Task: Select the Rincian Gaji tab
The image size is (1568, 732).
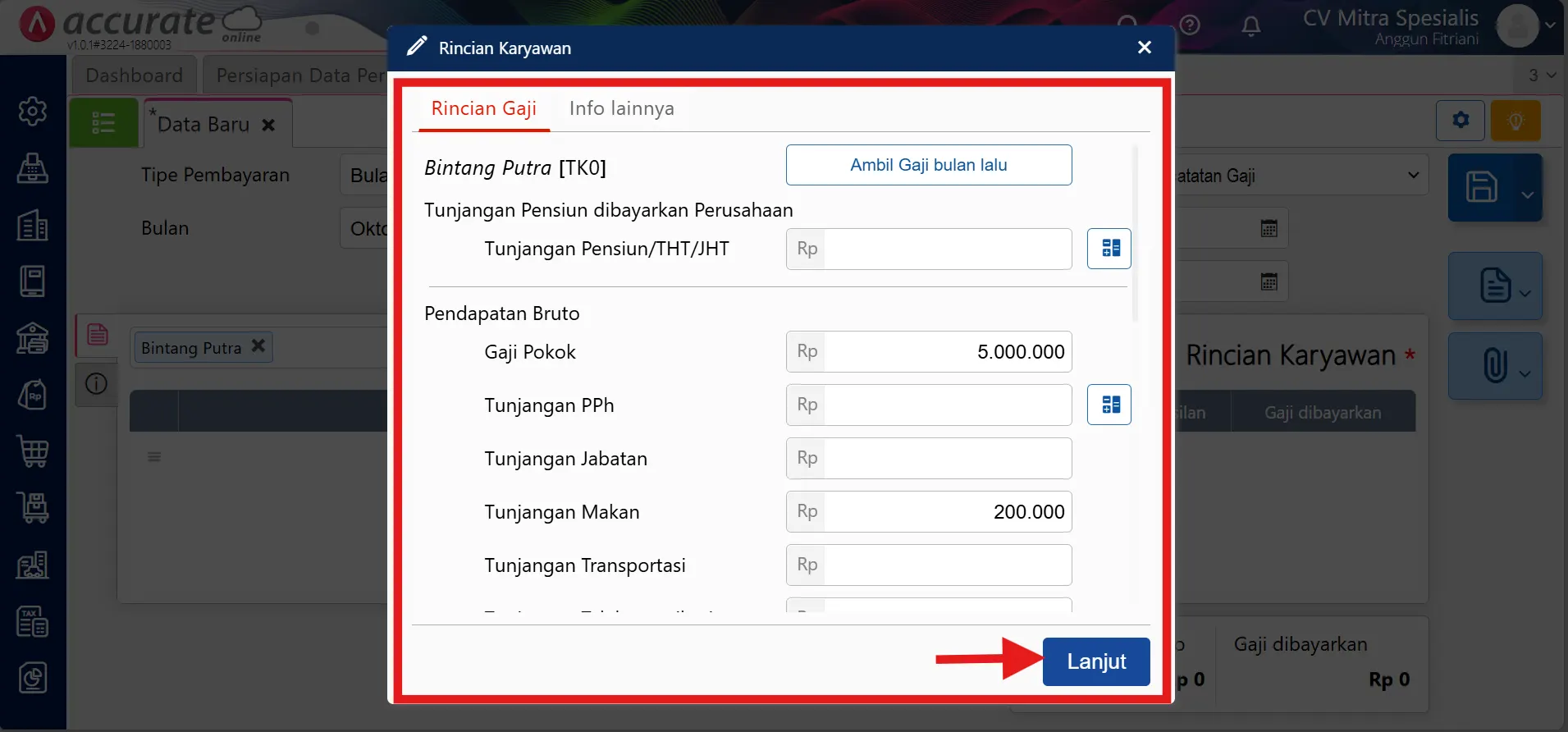Action: tap(483, 108)
